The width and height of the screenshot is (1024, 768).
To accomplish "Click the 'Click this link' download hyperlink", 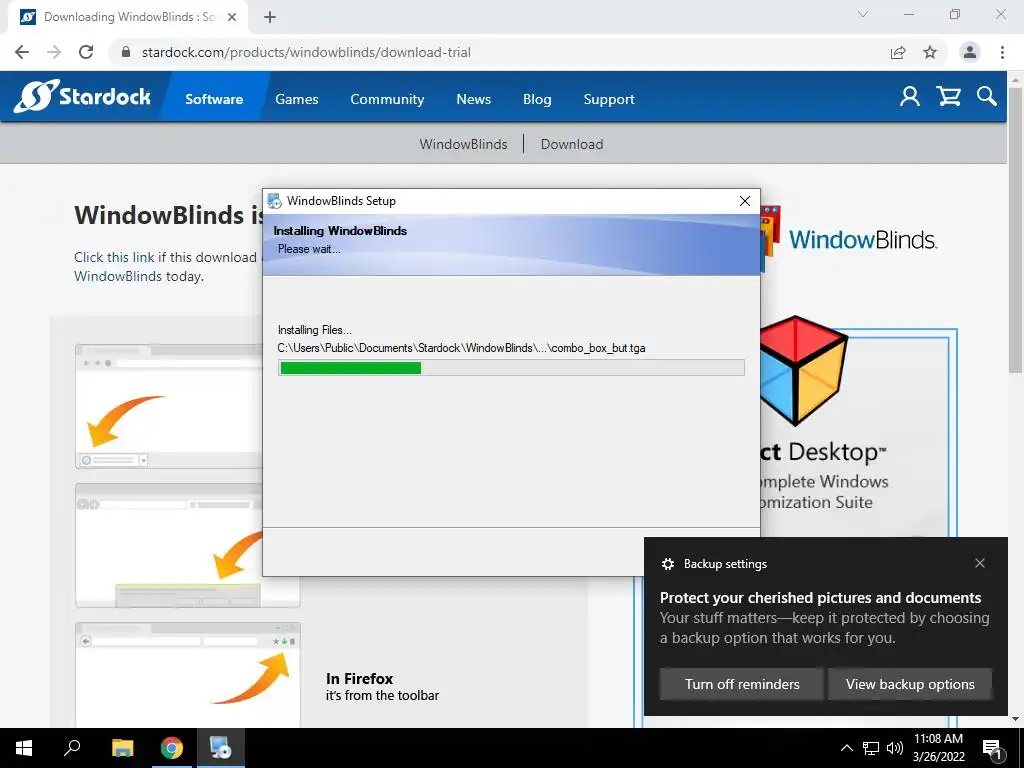I will click(x=114, y=257).
